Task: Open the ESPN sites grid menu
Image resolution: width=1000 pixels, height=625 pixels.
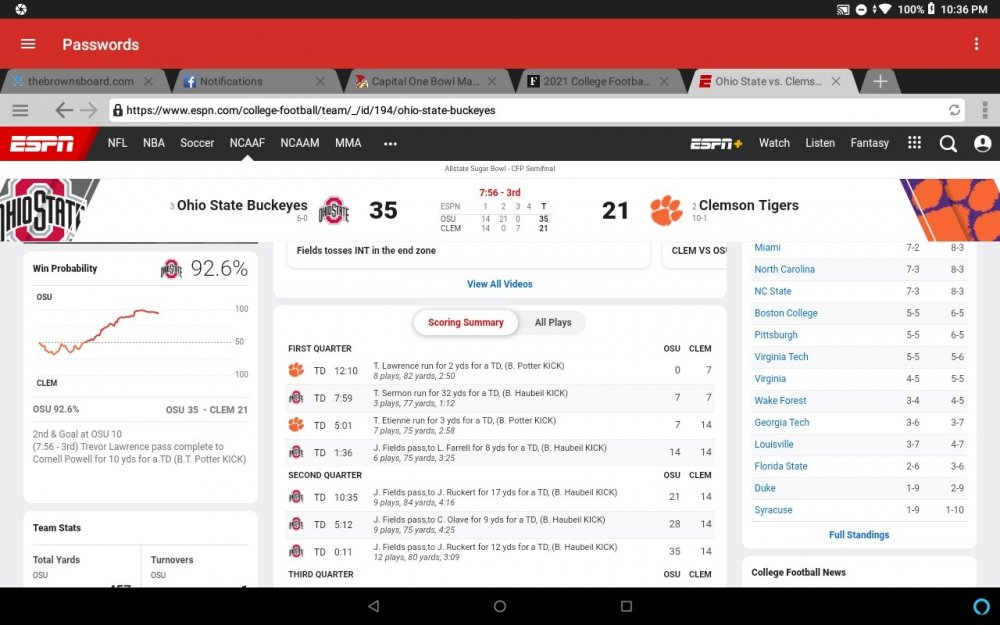Action: pos(915,143)
